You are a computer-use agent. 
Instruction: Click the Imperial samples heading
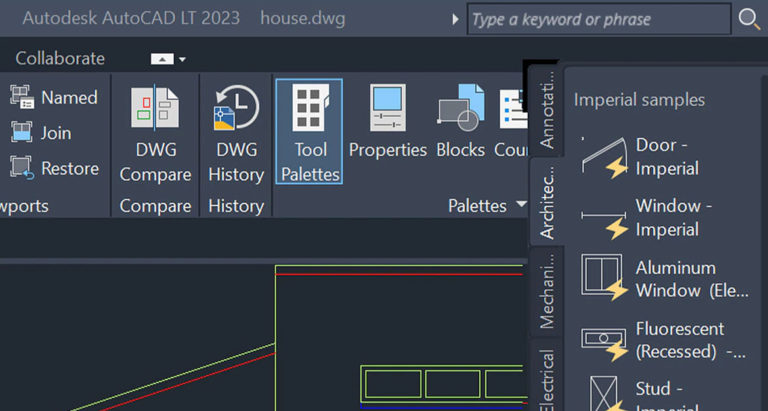[x=639, y=100]
